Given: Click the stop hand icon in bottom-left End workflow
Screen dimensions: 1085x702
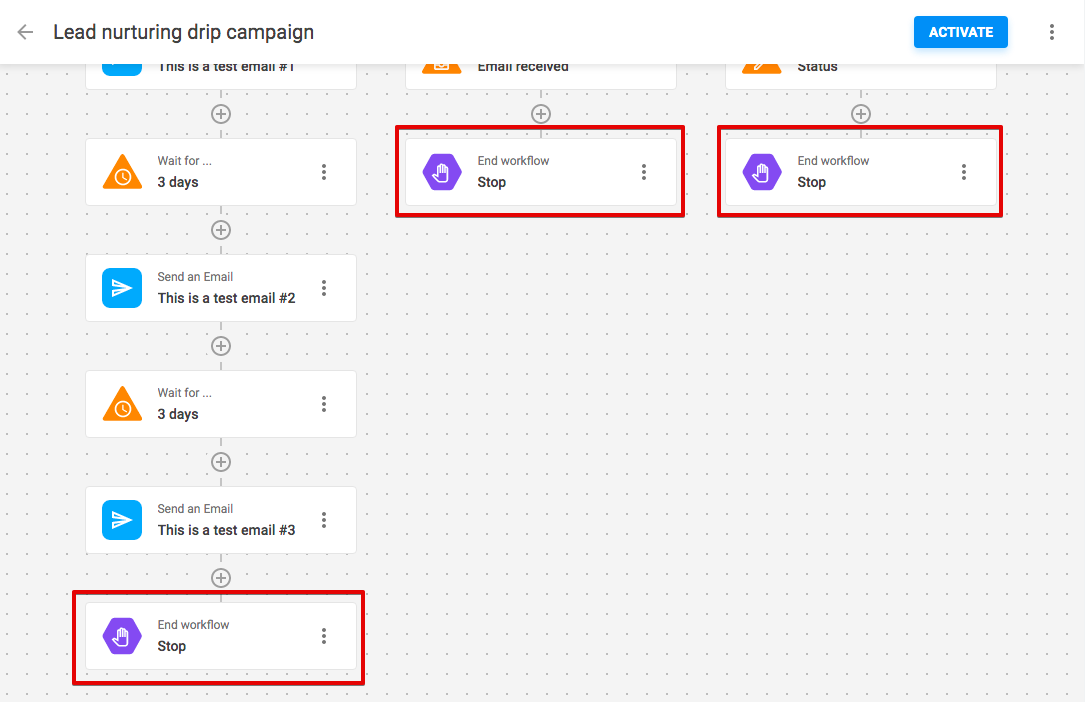Looking at the screenshot, I should point(122,636).
